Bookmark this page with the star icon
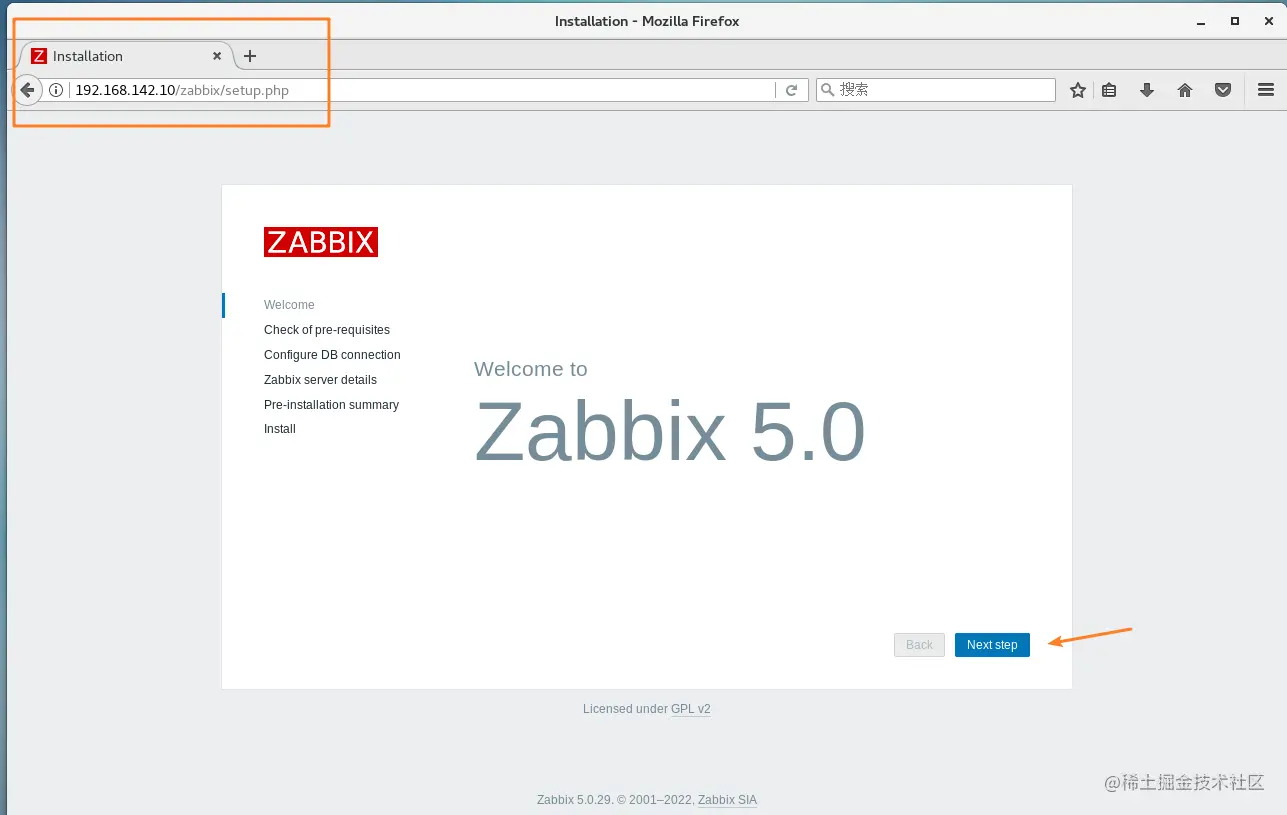 click(1078, 90)
